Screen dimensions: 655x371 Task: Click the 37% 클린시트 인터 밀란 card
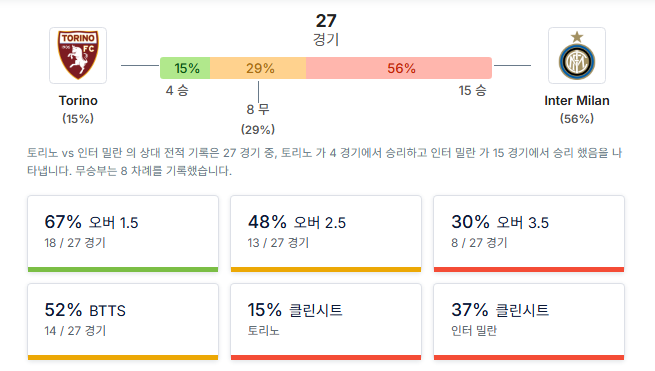(529, 322)
